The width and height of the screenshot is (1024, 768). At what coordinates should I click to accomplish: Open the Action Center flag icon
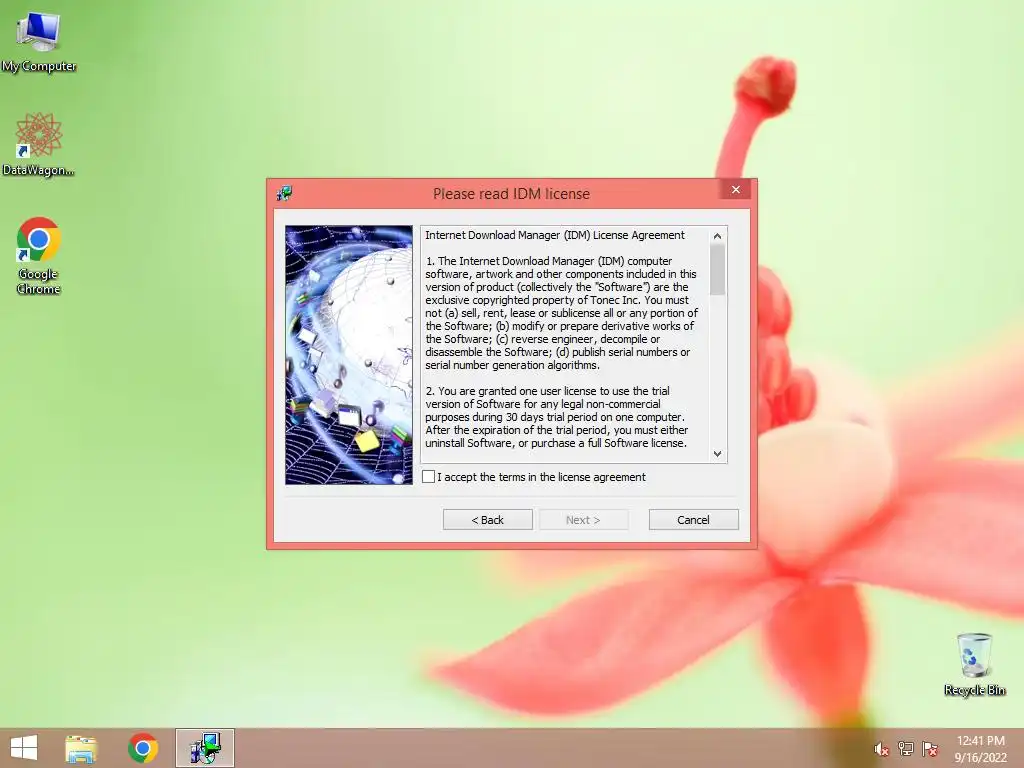pyautogui.click(x=930, y=749)
